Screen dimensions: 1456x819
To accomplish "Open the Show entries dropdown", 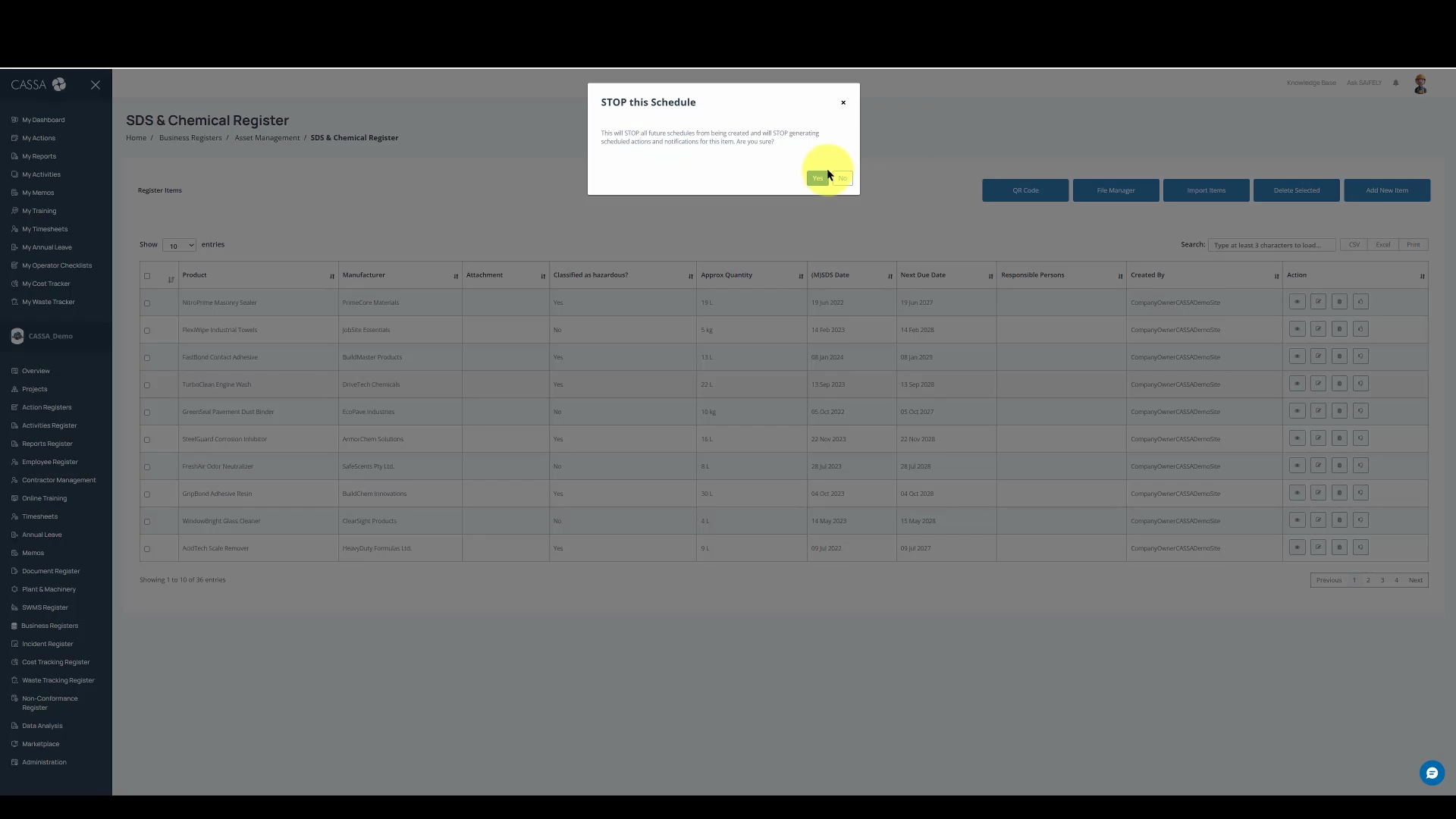I will (179, 245).
